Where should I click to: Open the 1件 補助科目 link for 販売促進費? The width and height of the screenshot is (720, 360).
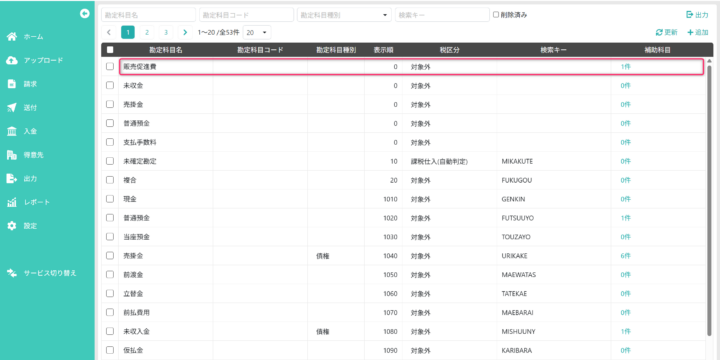(625, 67)
